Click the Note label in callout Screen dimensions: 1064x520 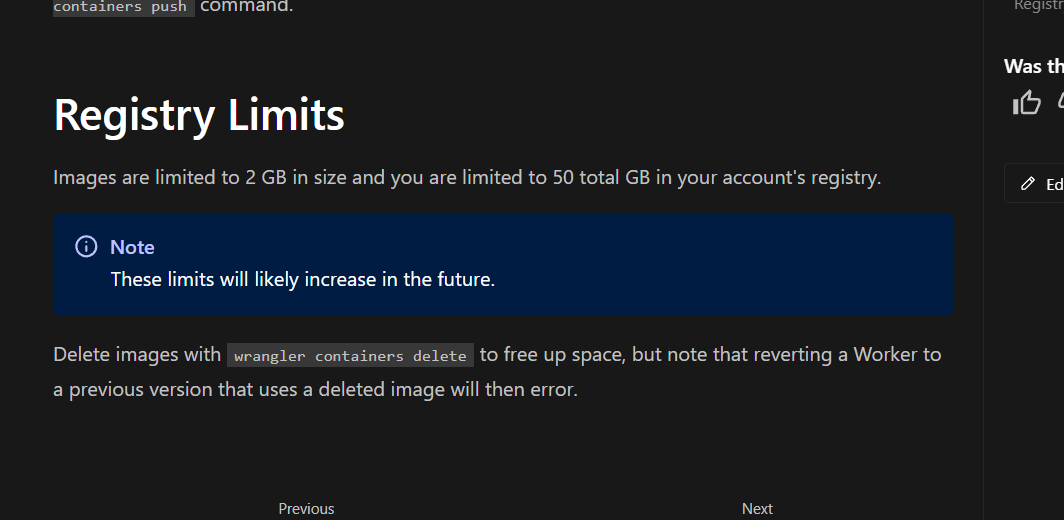[x=132, y=247]
